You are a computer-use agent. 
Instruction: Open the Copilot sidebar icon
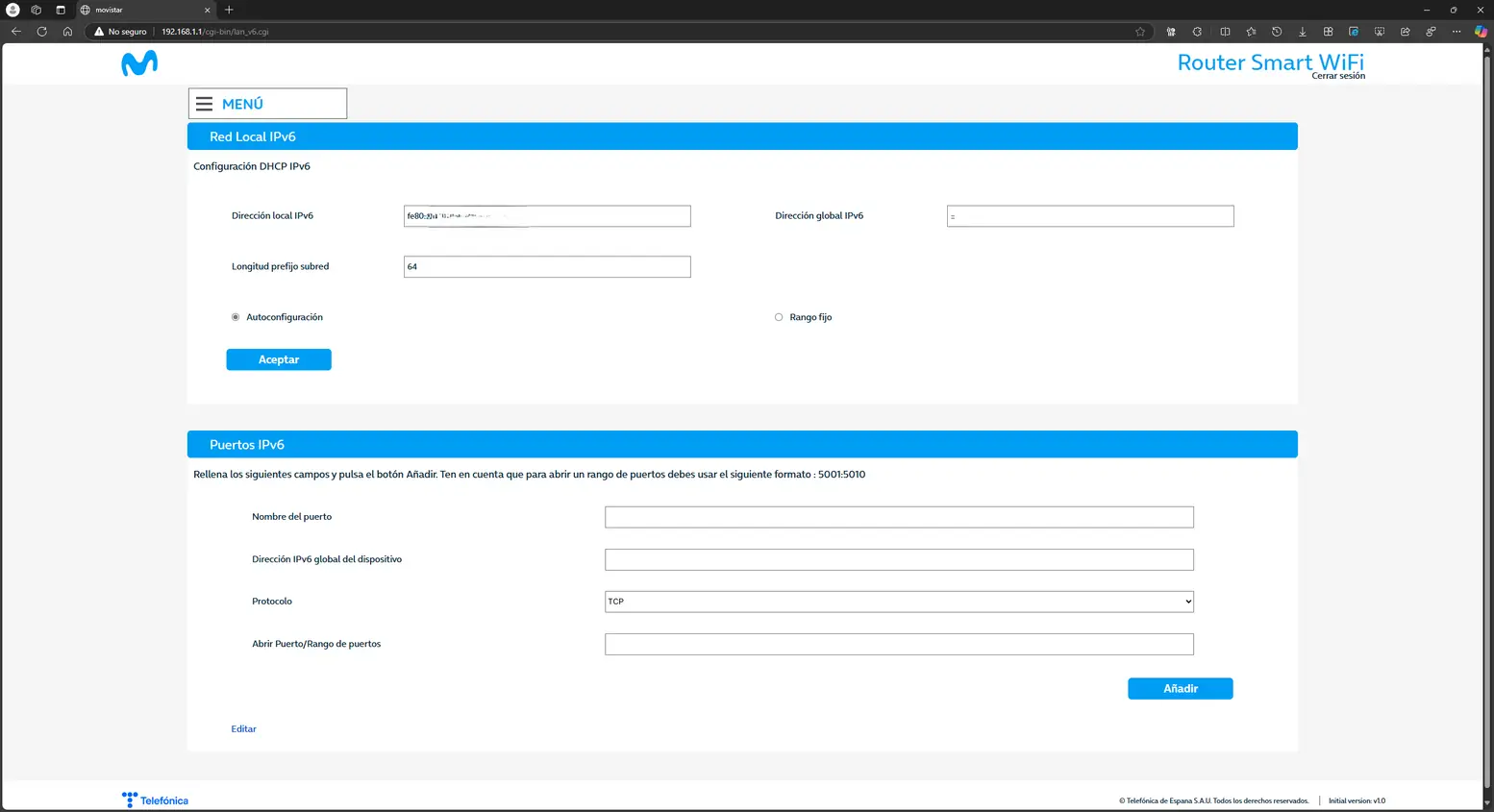[x=1482, y=32]
